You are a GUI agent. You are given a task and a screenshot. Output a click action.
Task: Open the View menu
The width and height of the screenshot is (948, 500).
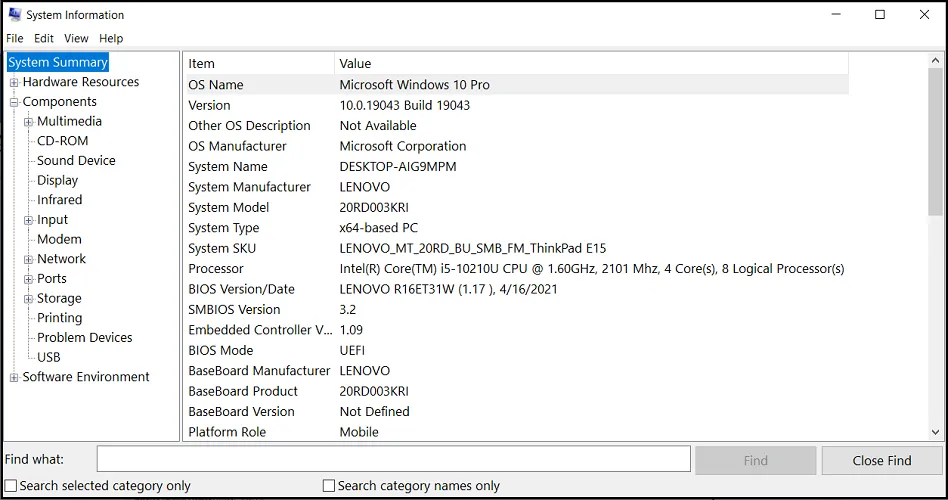[76, 38]
